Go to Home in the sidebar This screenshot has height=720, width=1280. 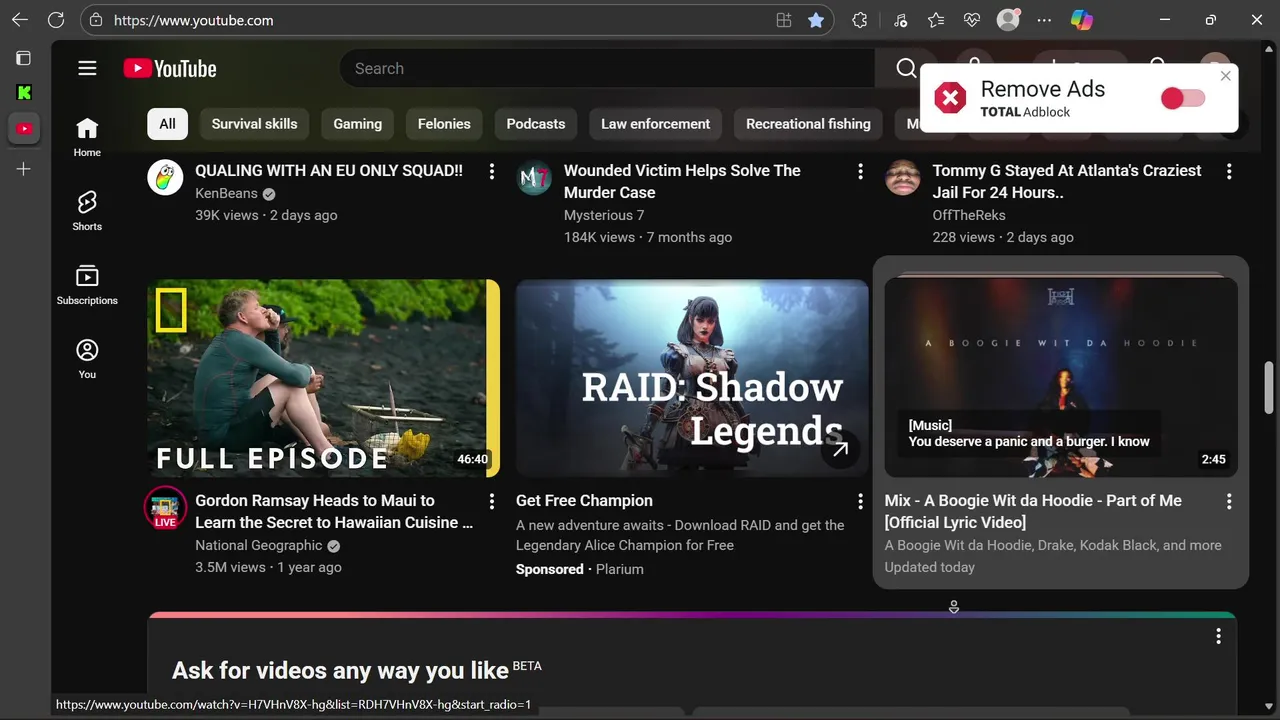(87, 137)
